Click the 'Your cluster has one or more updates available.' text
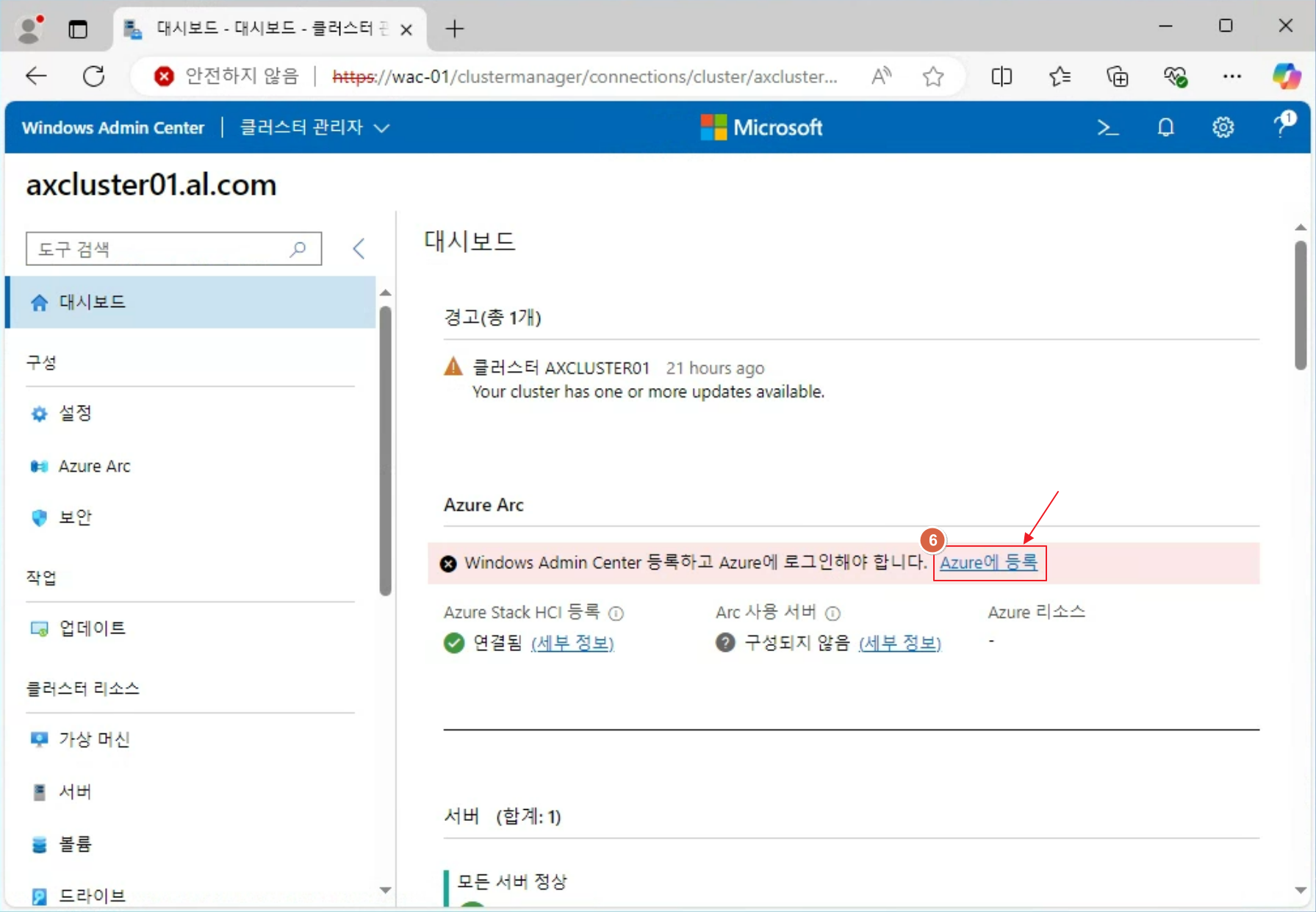 point(648,392)
